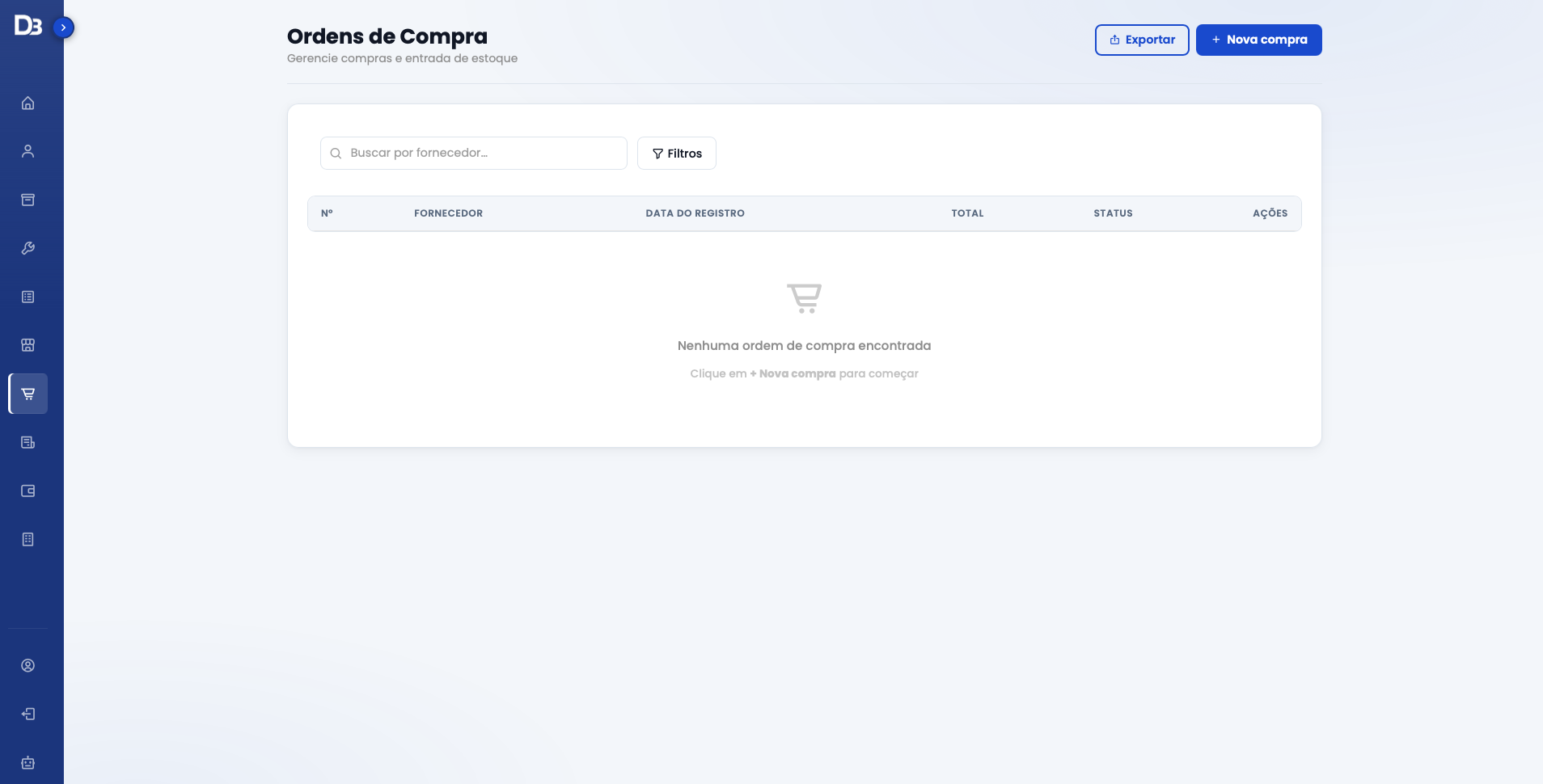Open the wallet icon in sidebar
The height and width of the screenshot is (784, 1543).
[x=27, y=491]
